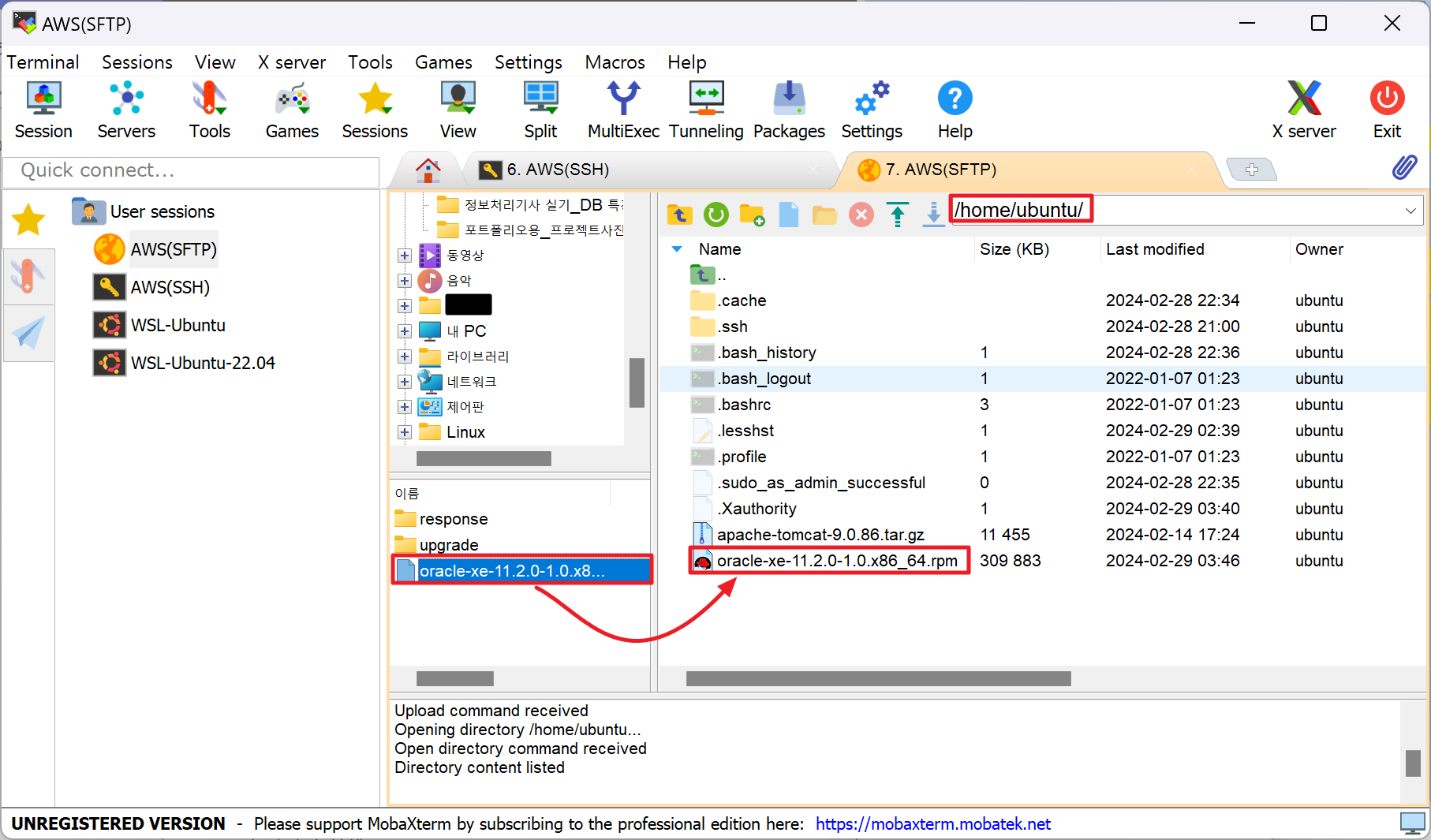
Task: Expand the 내 PC tree node
Action: click(405, 331)
